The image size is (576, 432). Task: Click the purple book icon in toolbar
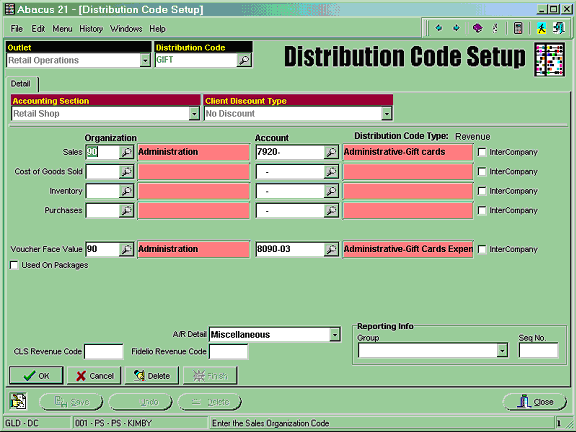click(x=478, y=28)
